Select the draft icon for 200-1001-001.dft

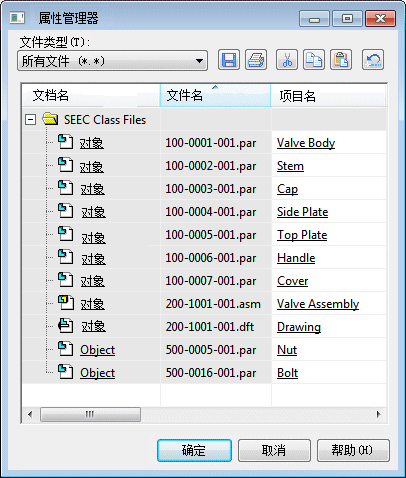[x=66, y=326]
